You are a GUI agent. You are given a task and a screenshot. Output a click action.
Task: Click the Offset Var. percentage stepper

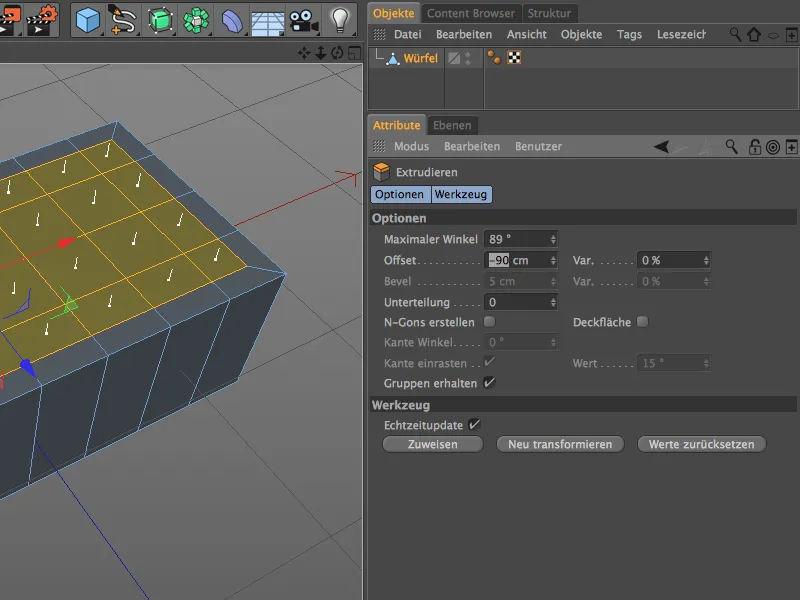coord(706,260)
